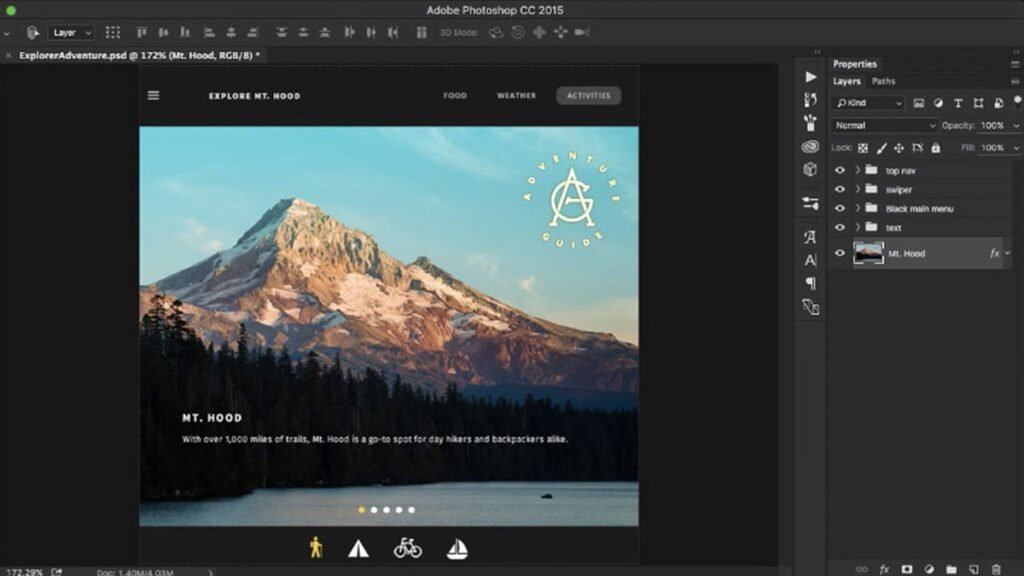1024x576 pixels.
Task: Expand the text layer group
Action: [x=858, y=228]
